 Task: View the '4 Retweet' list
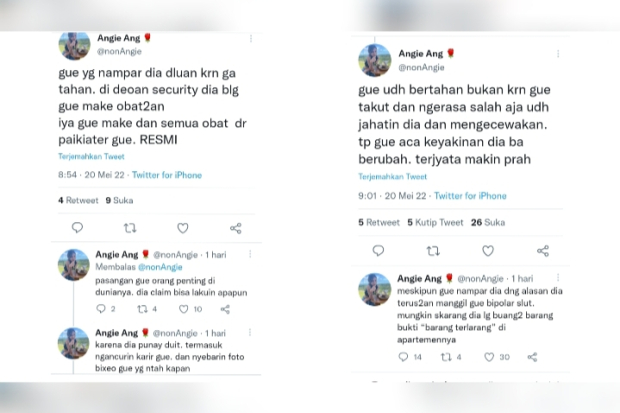(78, 200)
